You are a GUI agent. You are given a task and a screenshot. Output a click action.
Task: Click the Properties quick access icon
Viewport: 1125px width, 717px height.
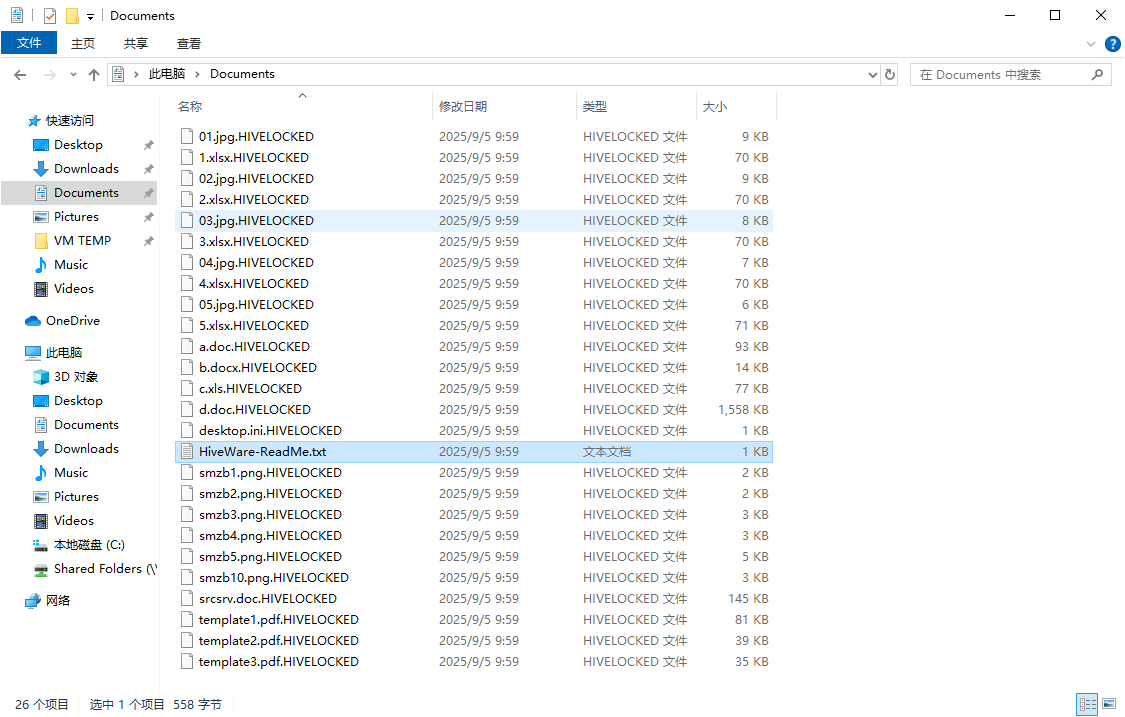[50, 16]
